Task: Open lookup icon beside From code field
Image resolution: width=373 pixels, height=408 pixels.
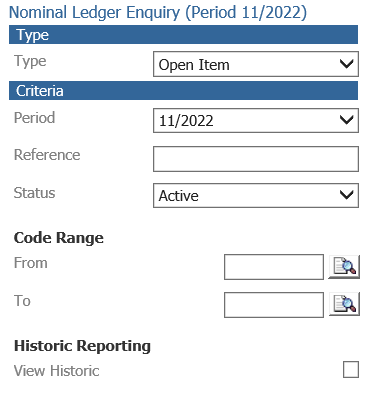Action: 344,267
